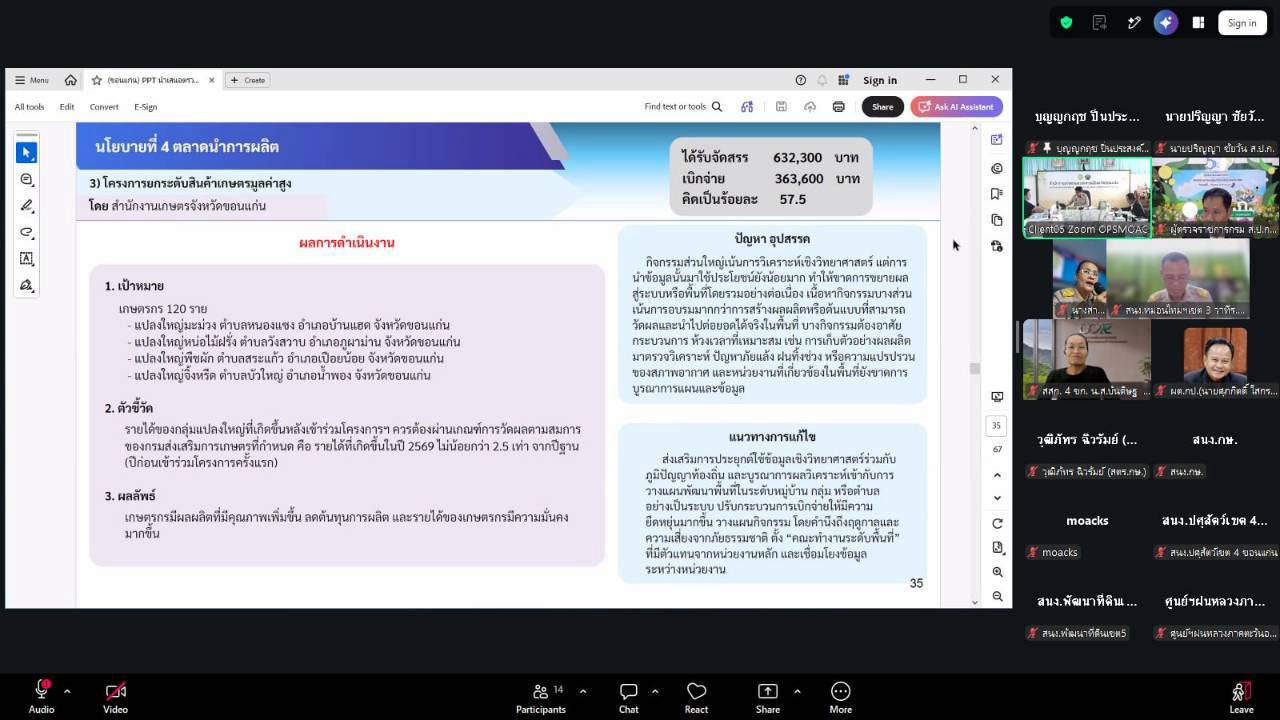Choose the Select arrow tool
The height and width of the screenshot is (720, 1280).
coord(27,152)
